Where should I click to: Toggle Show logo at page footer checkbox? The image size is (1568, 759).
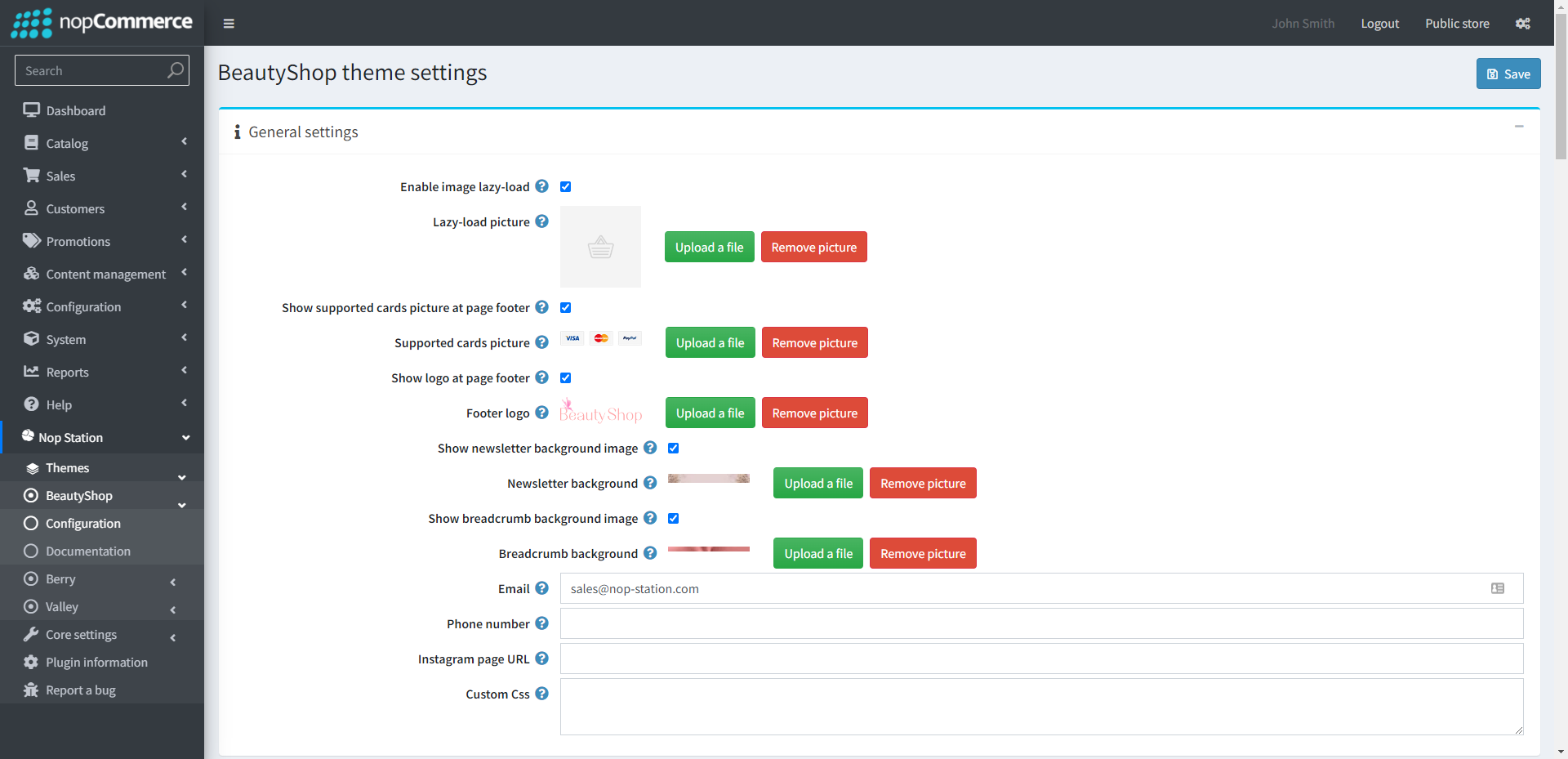565,378
